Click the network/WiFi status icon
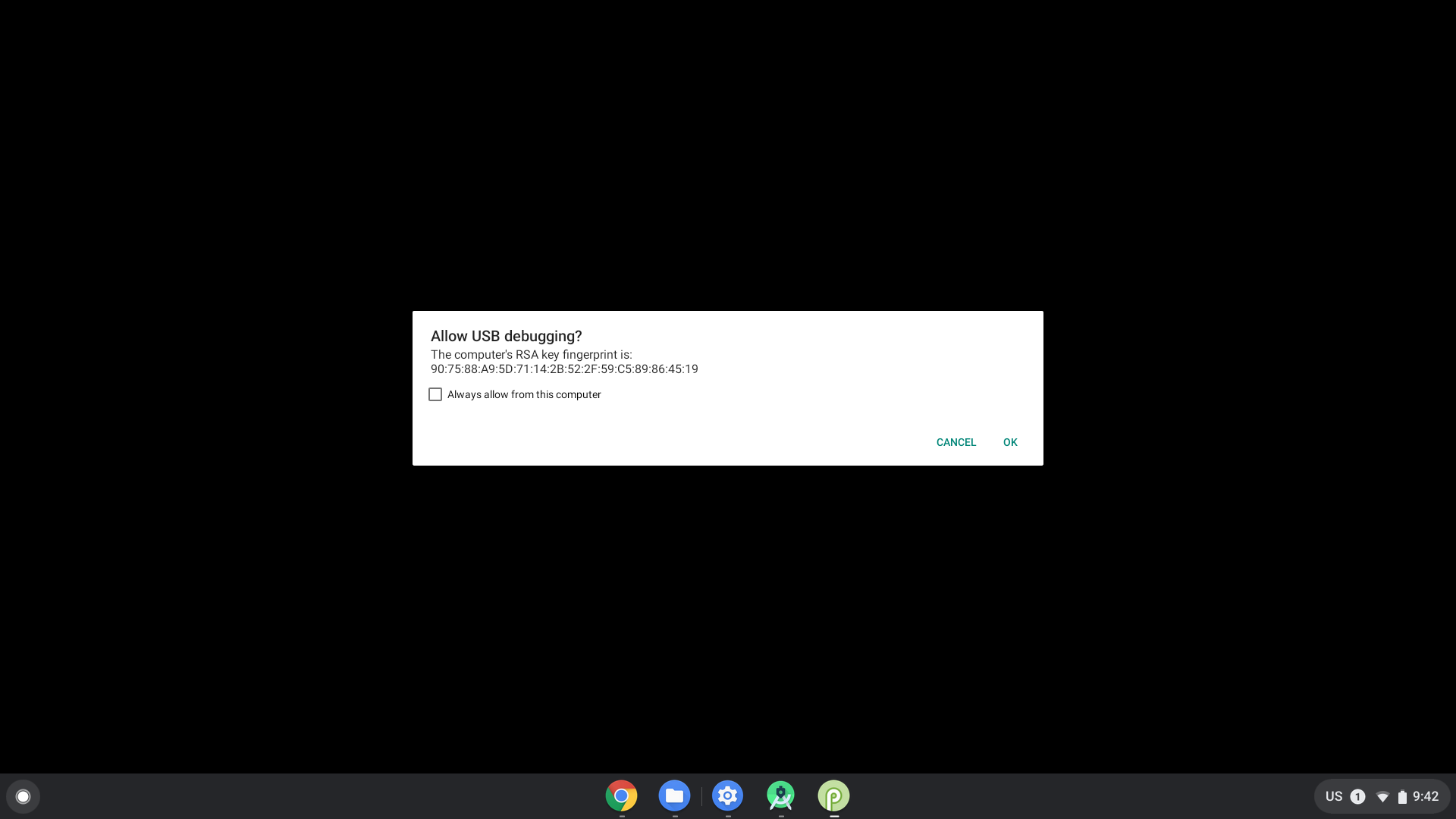Viewport: 1456px width, 819px height. click(1382, 796)
